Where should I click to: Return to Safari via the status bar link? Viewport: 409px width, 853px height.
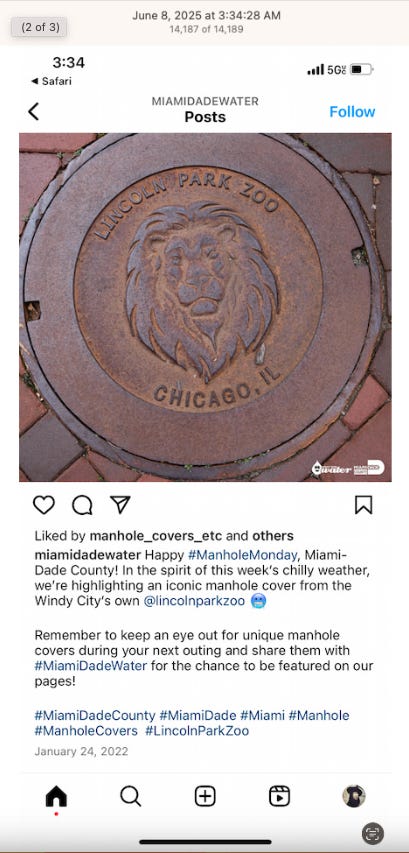point(51,81)
